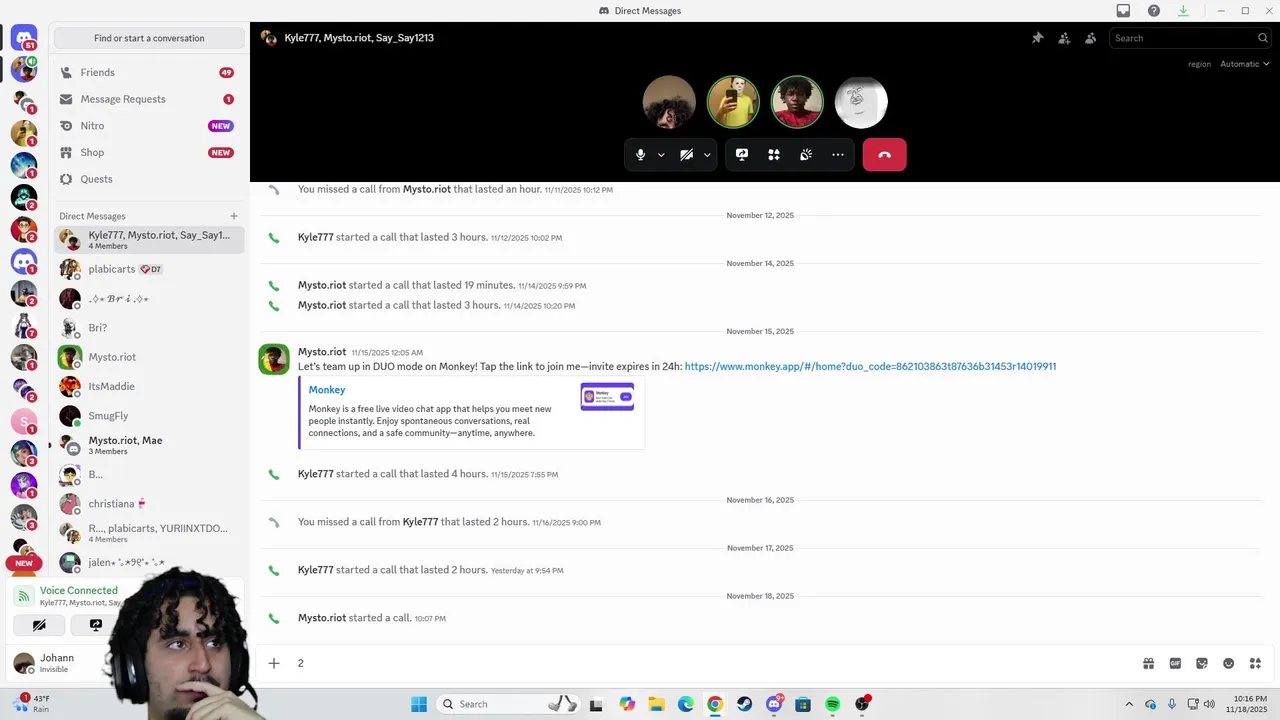Open the sticker picker
Viewport: 1280px width, 720px height.
tap(1202, 663)
